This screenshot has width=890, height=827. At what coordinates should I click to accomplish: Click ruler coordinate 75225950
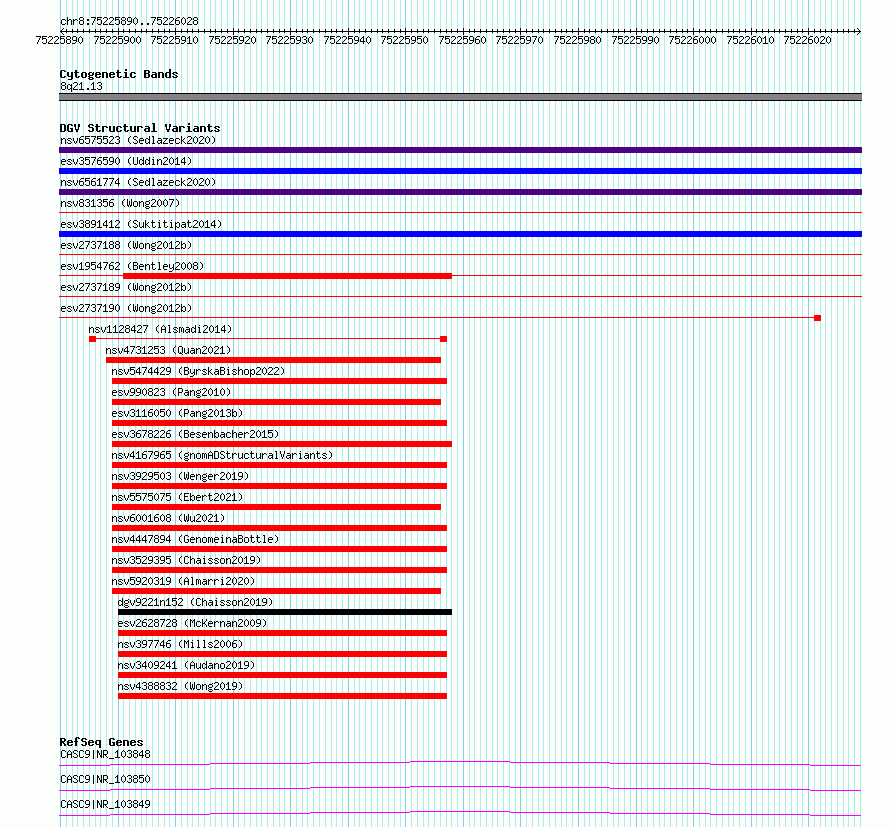[x=405, y=40]
